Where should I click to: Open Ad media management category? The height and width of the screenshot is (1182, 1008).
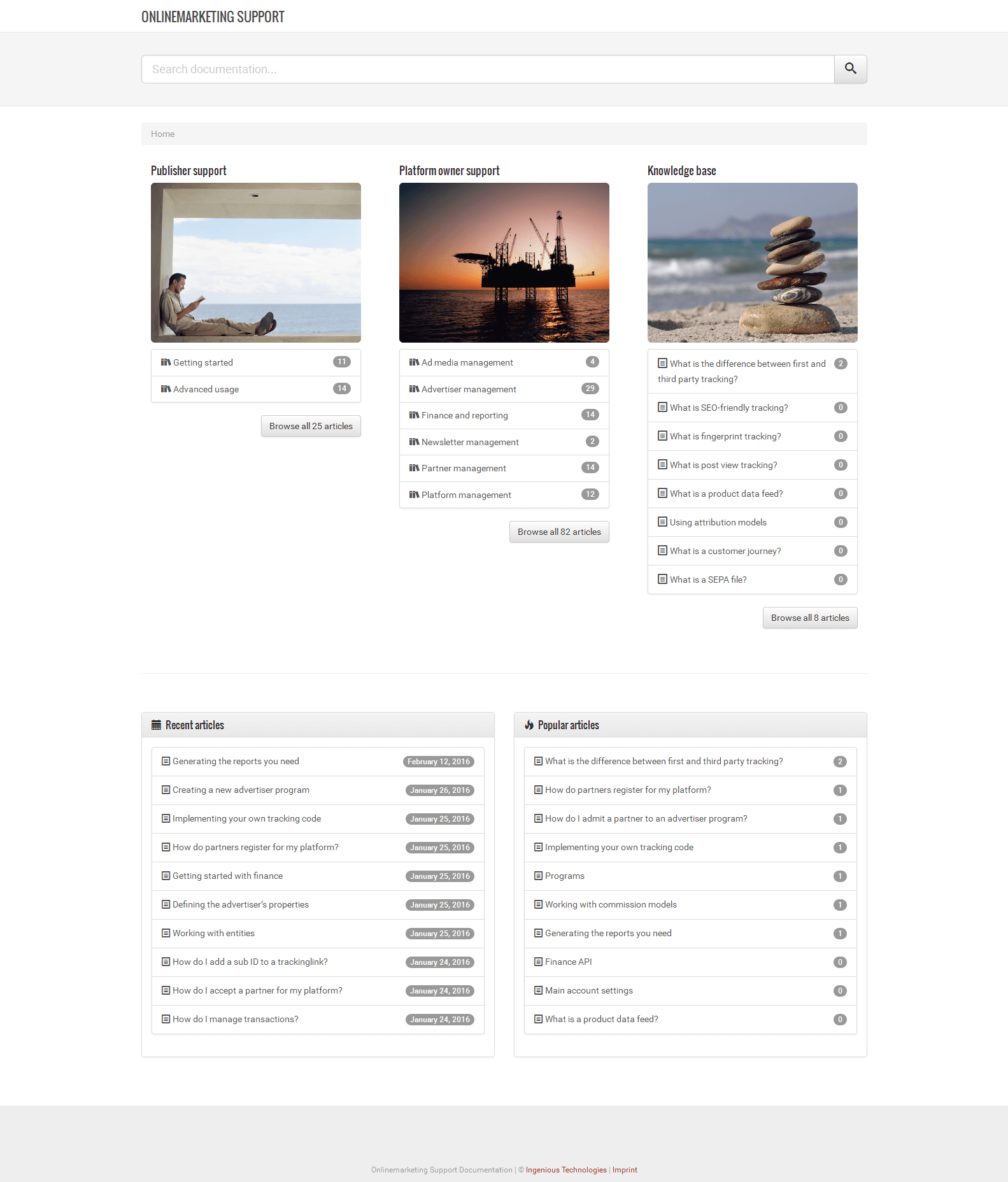tap(504, 362)
